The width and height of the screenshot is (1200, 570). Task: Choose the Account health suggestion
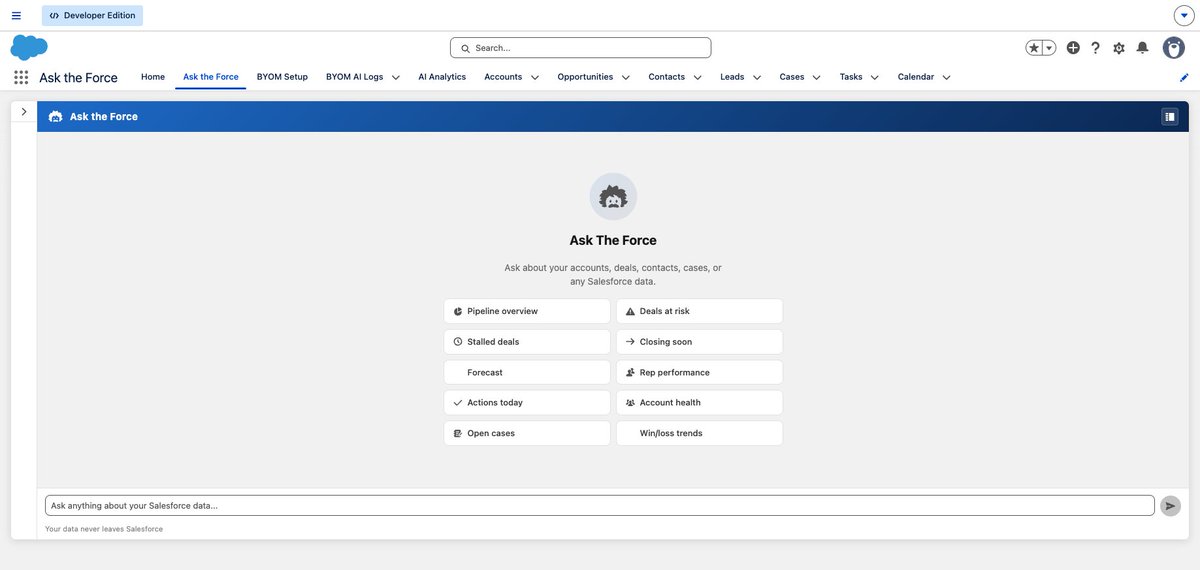[700, 403]
